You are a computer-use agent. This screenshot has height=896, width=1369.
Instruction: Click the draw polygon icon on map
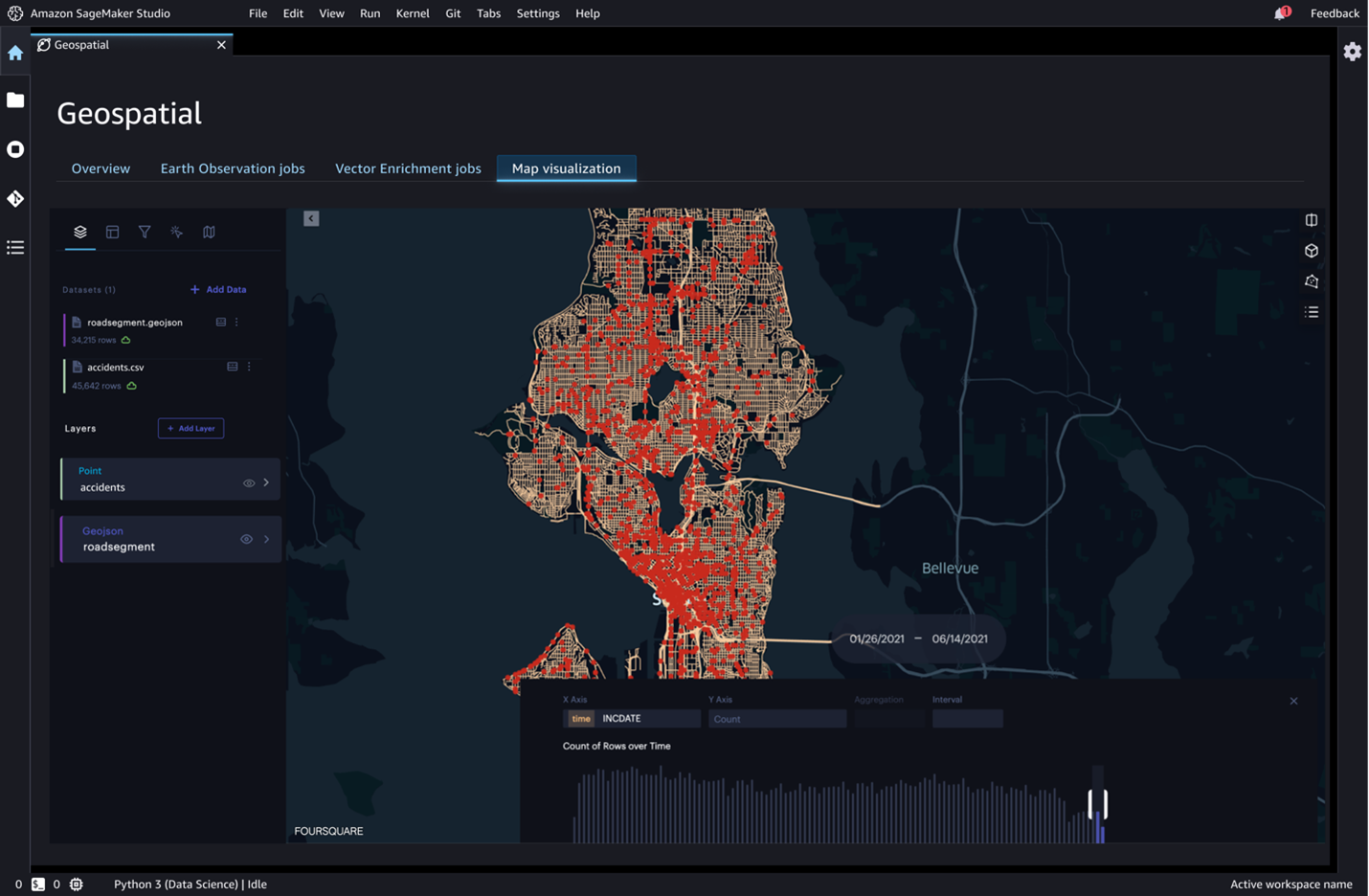tap(1312, 281)
